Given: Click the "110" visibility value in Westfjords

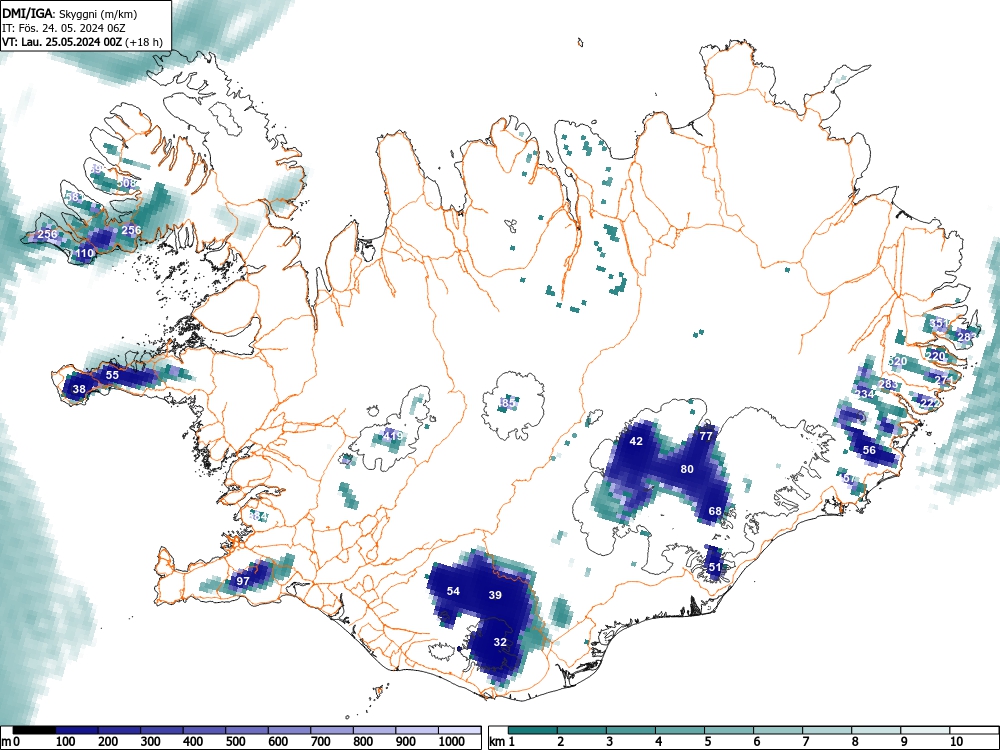Looking at the screenshot, I should [85, 253].
